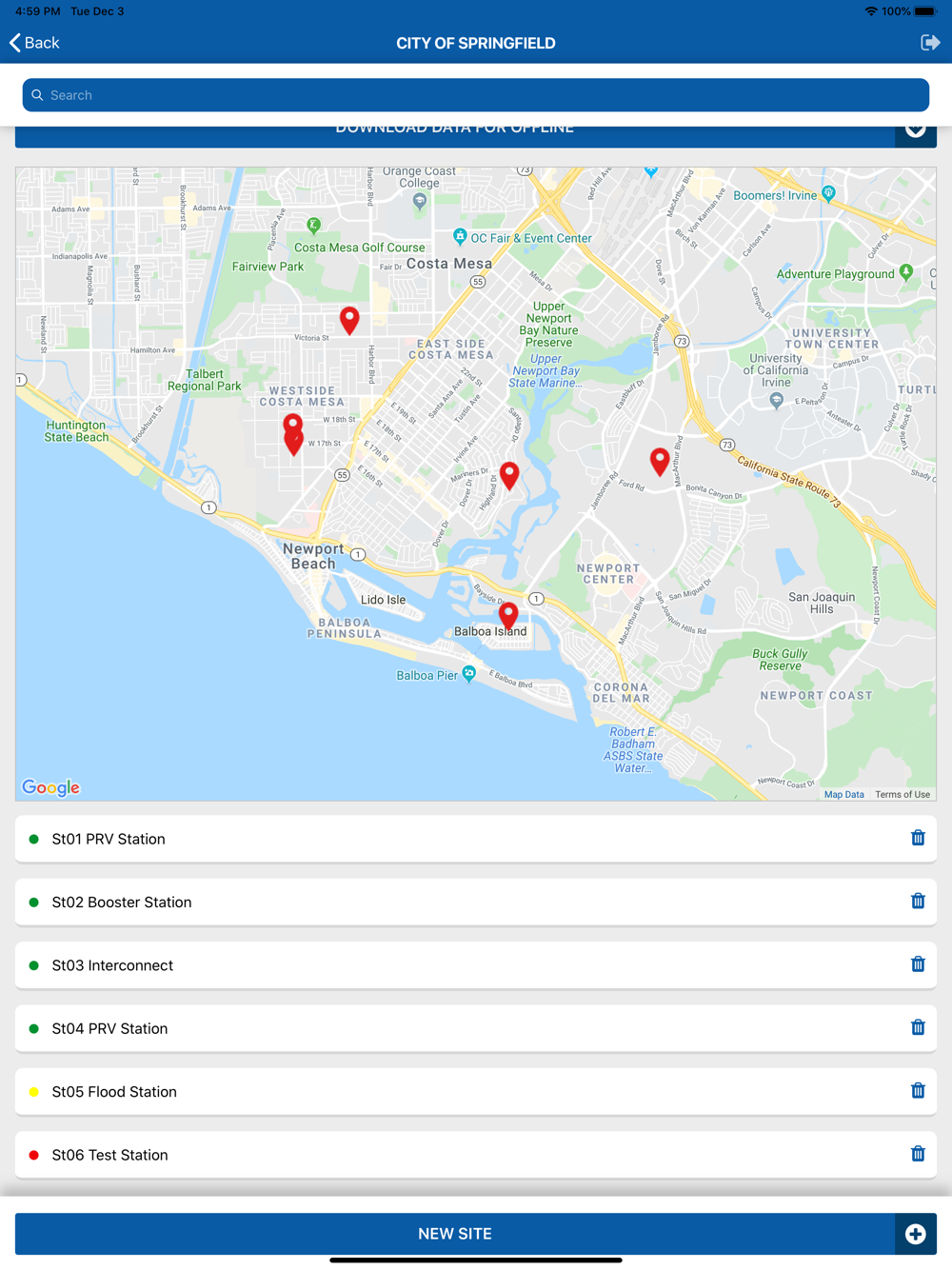Tap Newport Beach label on map
The width and height of the screenshot is (952, 1270).
(x=313, y=556)
